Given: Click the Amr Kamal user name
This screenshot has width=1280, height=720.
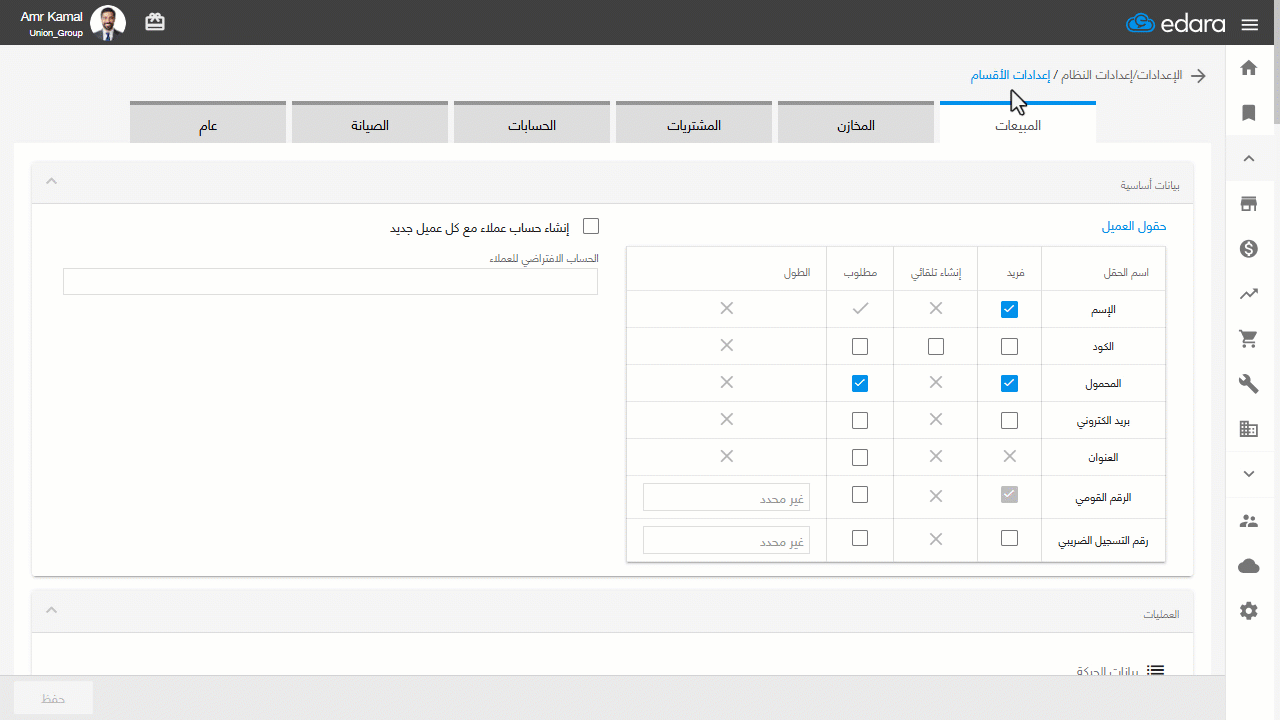Looking at the screenshot, I should [x=51, y=17].
